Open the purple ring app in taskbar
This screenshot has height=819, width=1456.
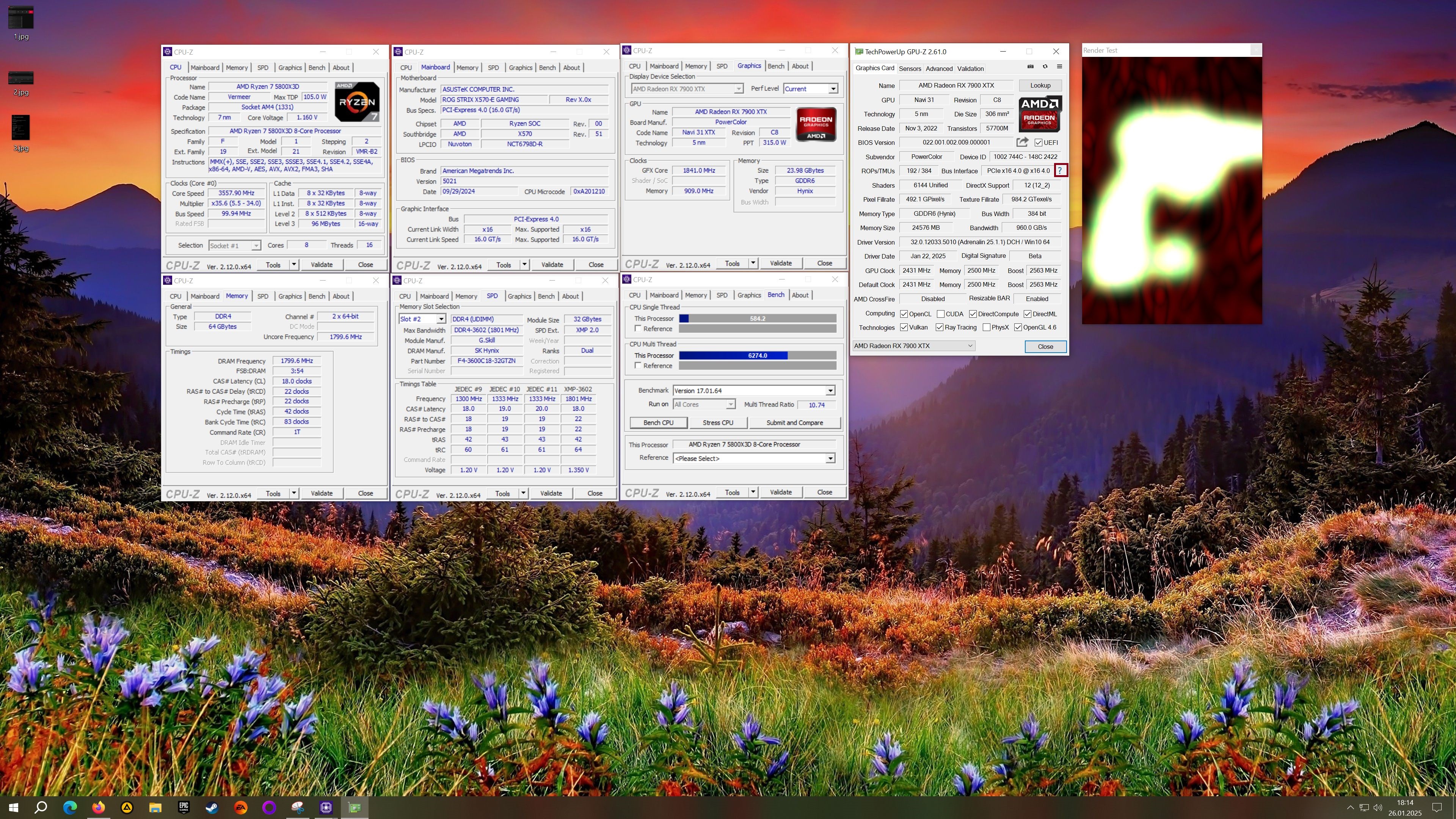(x=269, y=807)
